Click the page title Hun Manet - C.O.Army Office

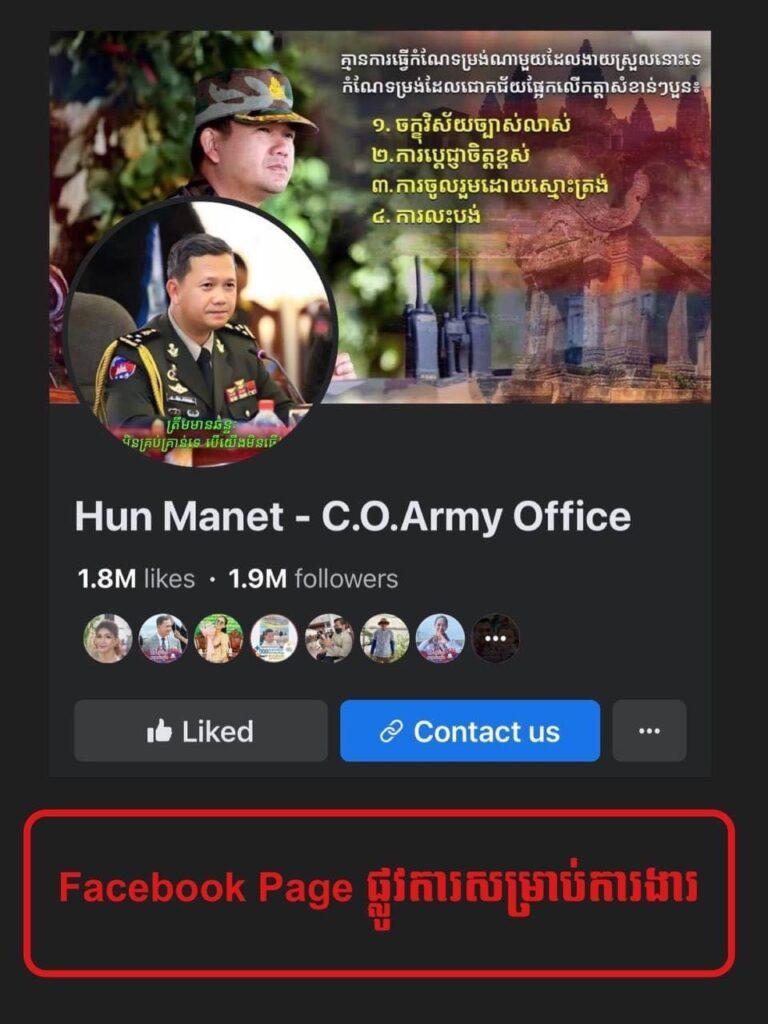click(353, 517)
